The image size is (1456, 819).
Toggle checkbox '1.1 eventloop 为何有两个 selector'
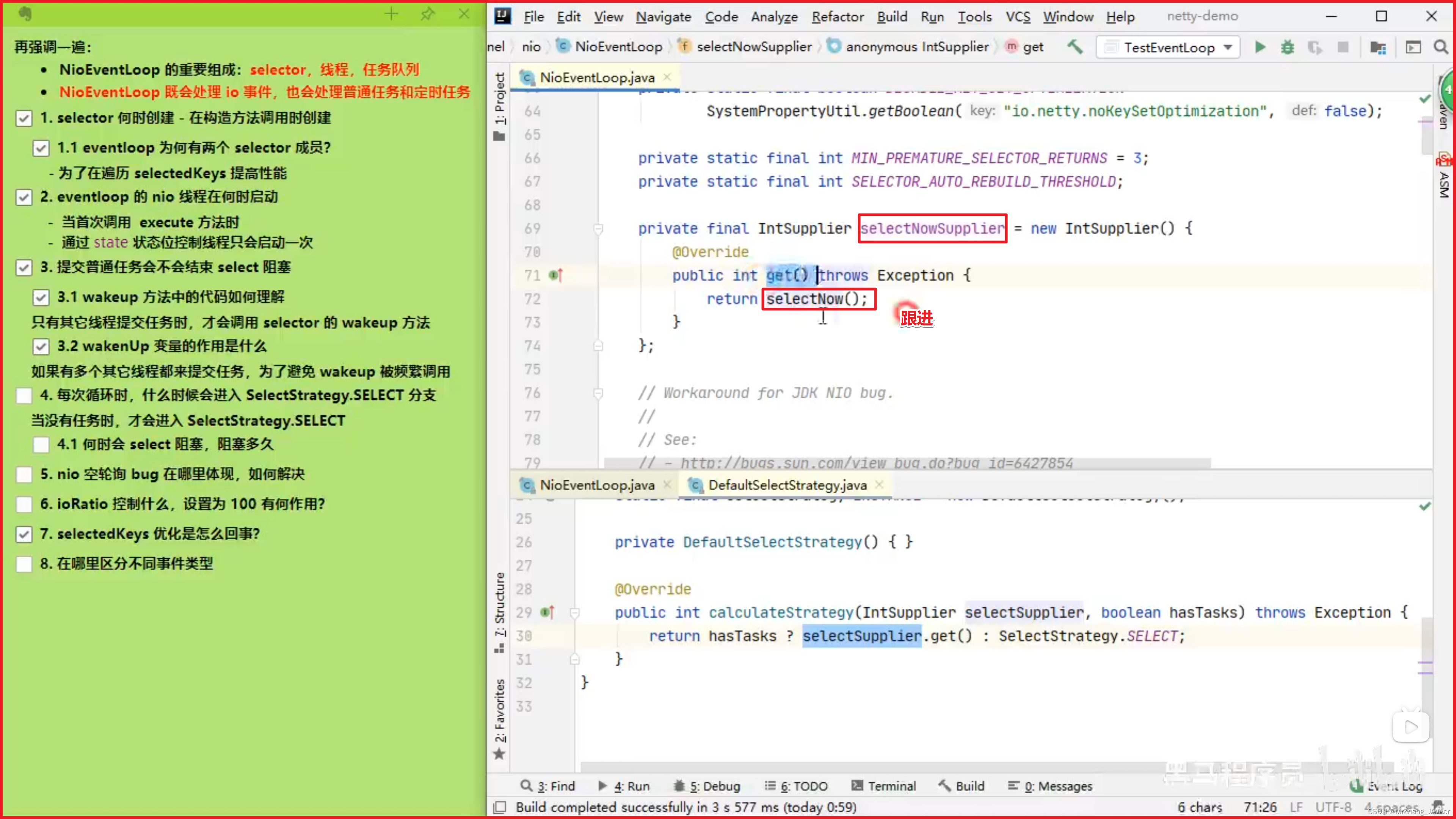(x=41, y=148)
